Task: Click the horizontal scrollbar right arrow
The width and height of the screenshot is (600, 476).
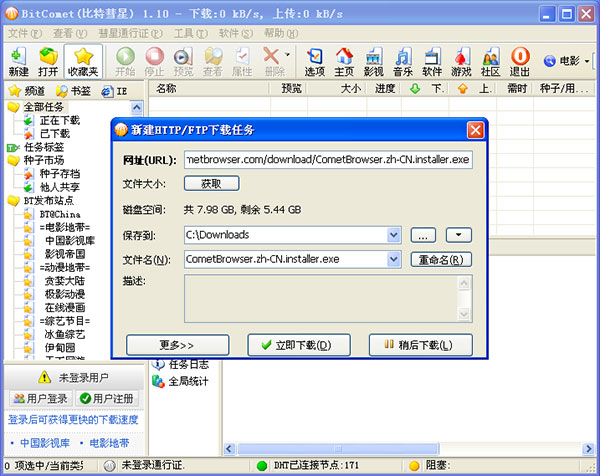Action: (x=588, y=448)
